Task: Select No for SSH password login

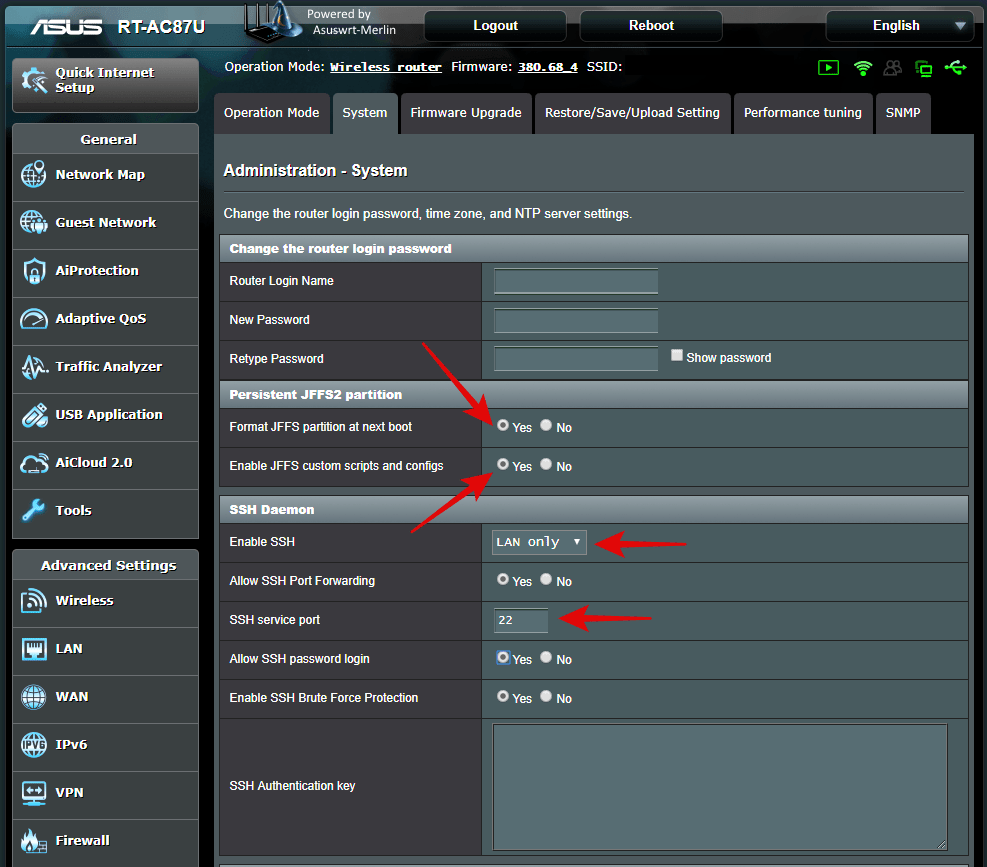Action: click(546, 657)
